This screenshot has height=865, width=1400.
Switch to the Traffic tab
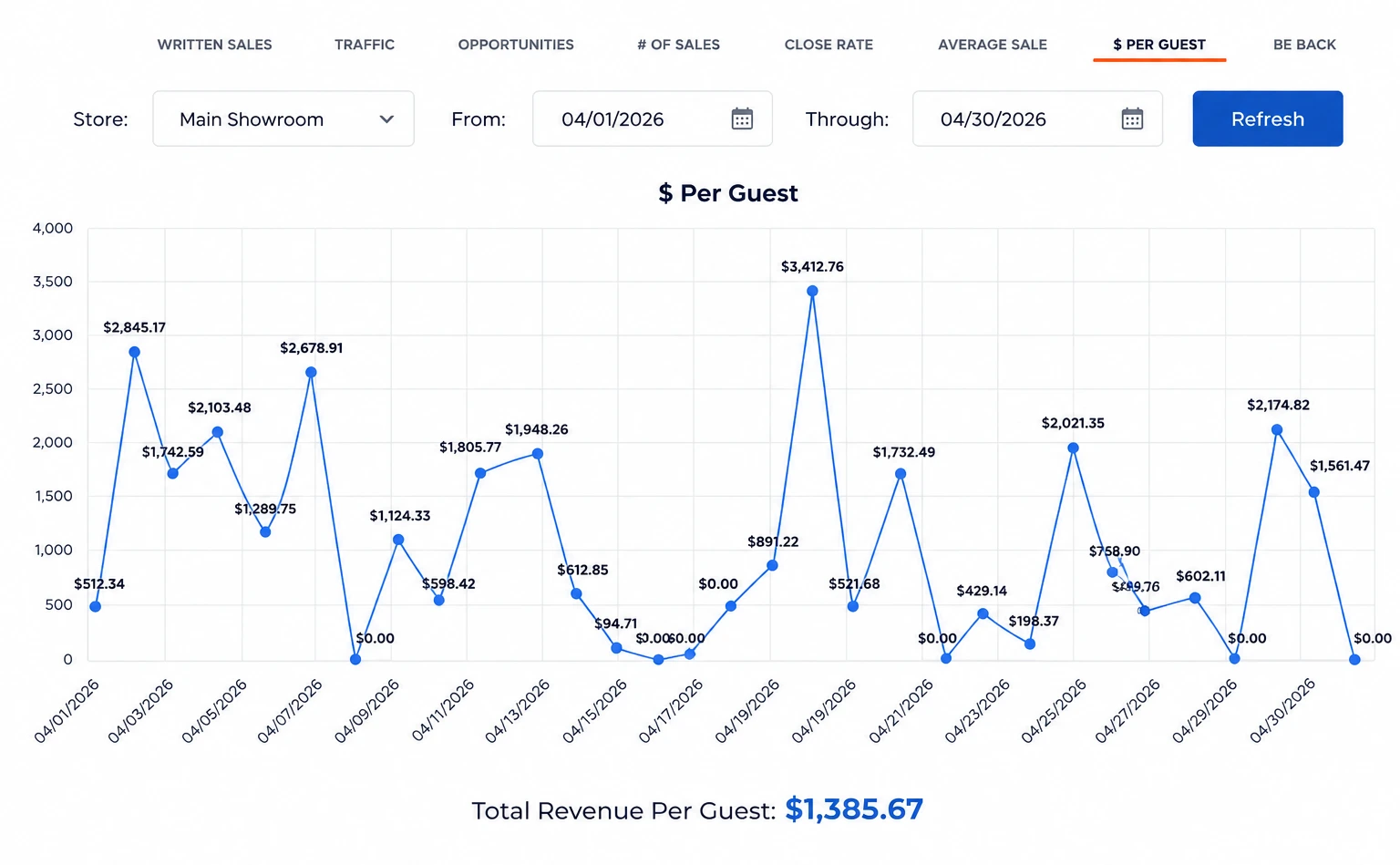[x=365, y=45]
